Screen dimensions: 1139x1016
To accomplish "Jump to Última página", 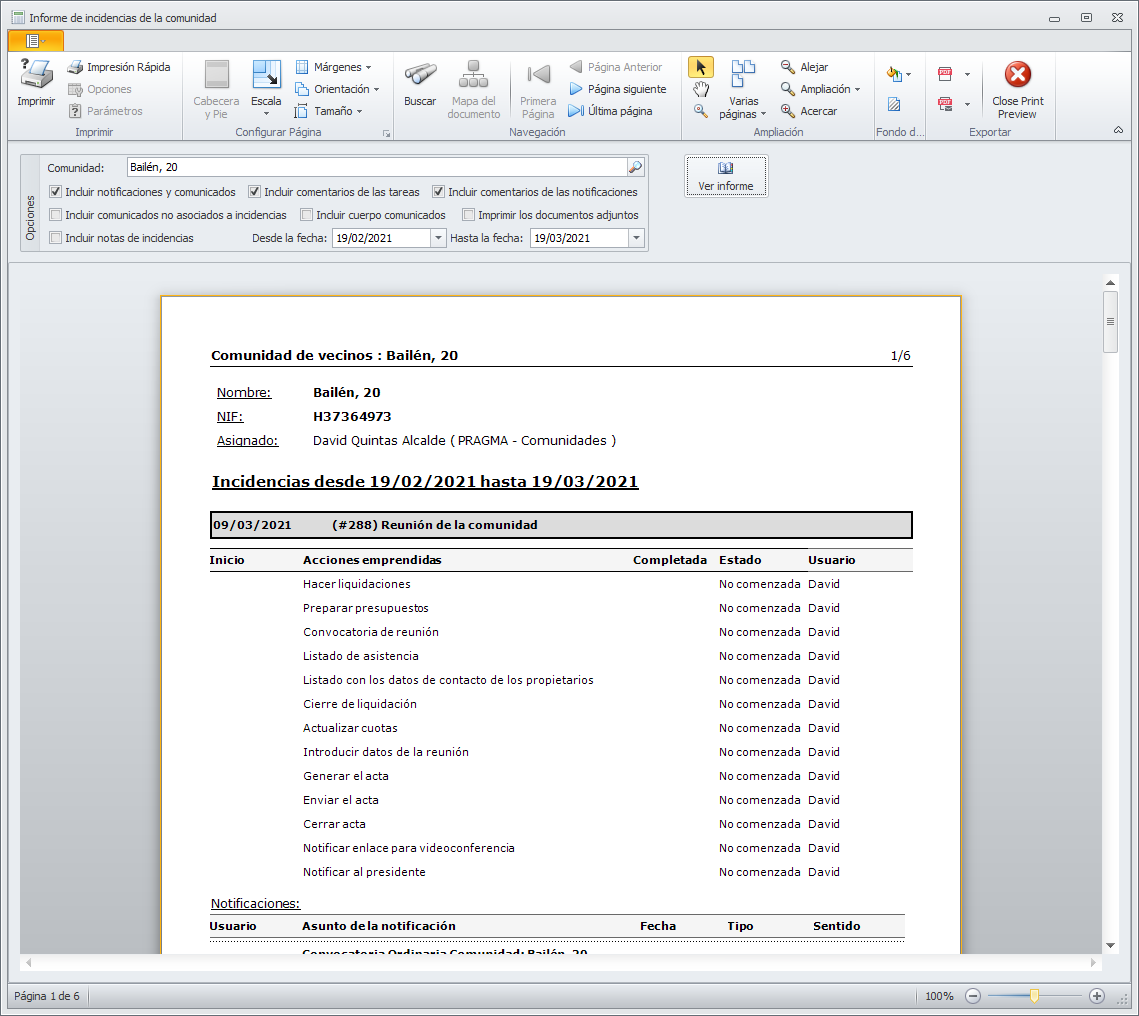I will click(x=610, y=111).
